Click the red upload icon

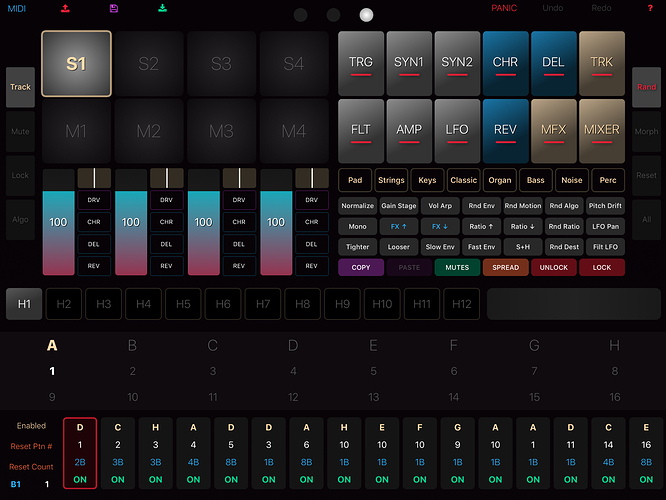tap(65, 8)
